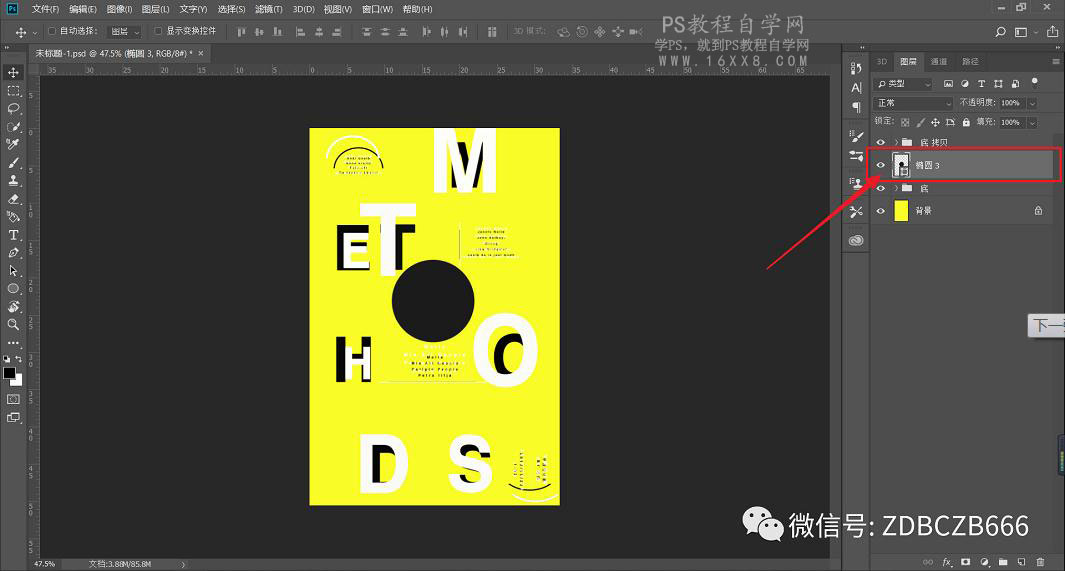Open the 不透明度 opacity dropdown arrow
The image size is (1065, 571).
pyautogui.click(x=1032, y=103)
